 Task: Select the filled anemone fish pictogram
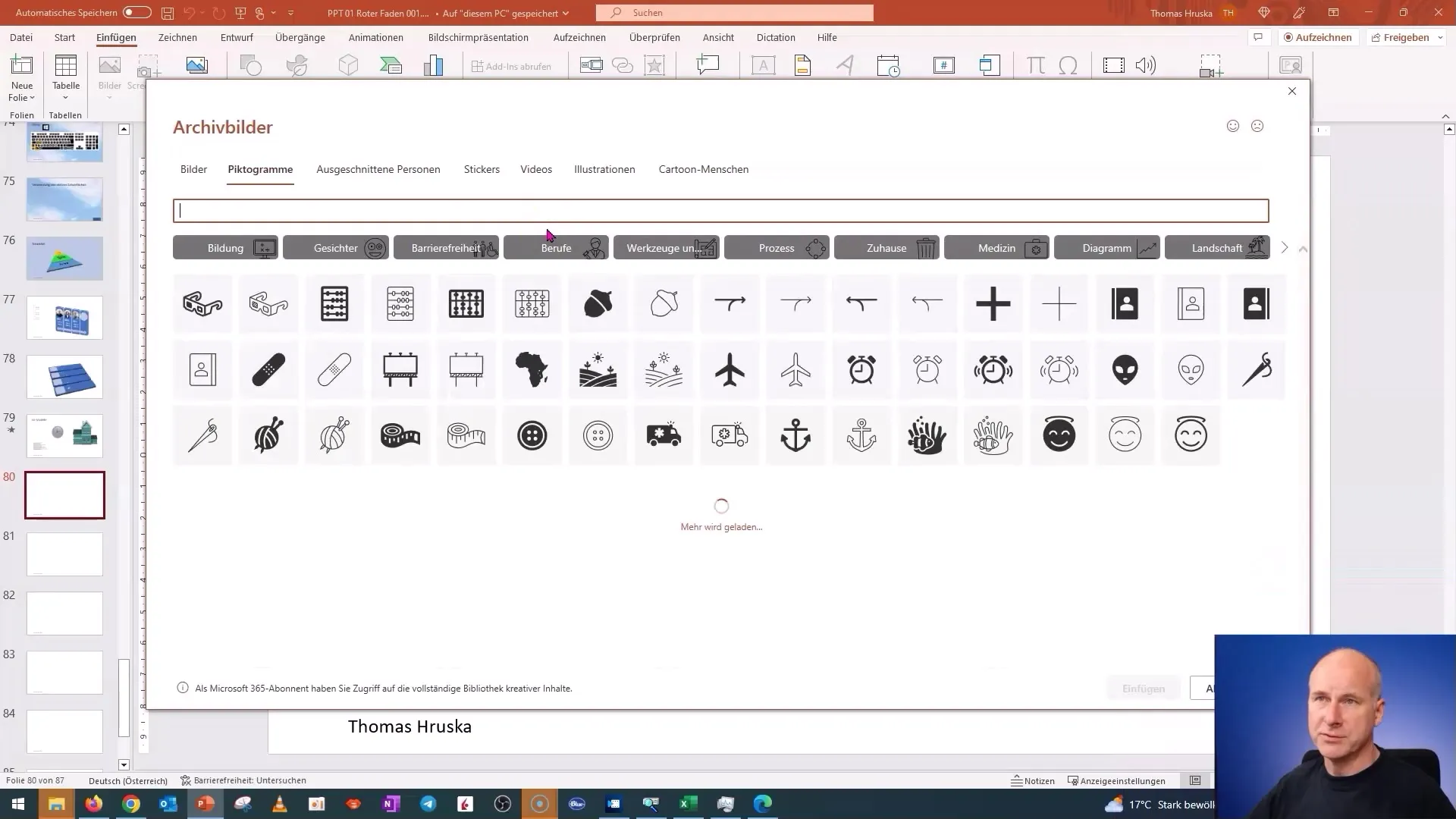(927, 435)
